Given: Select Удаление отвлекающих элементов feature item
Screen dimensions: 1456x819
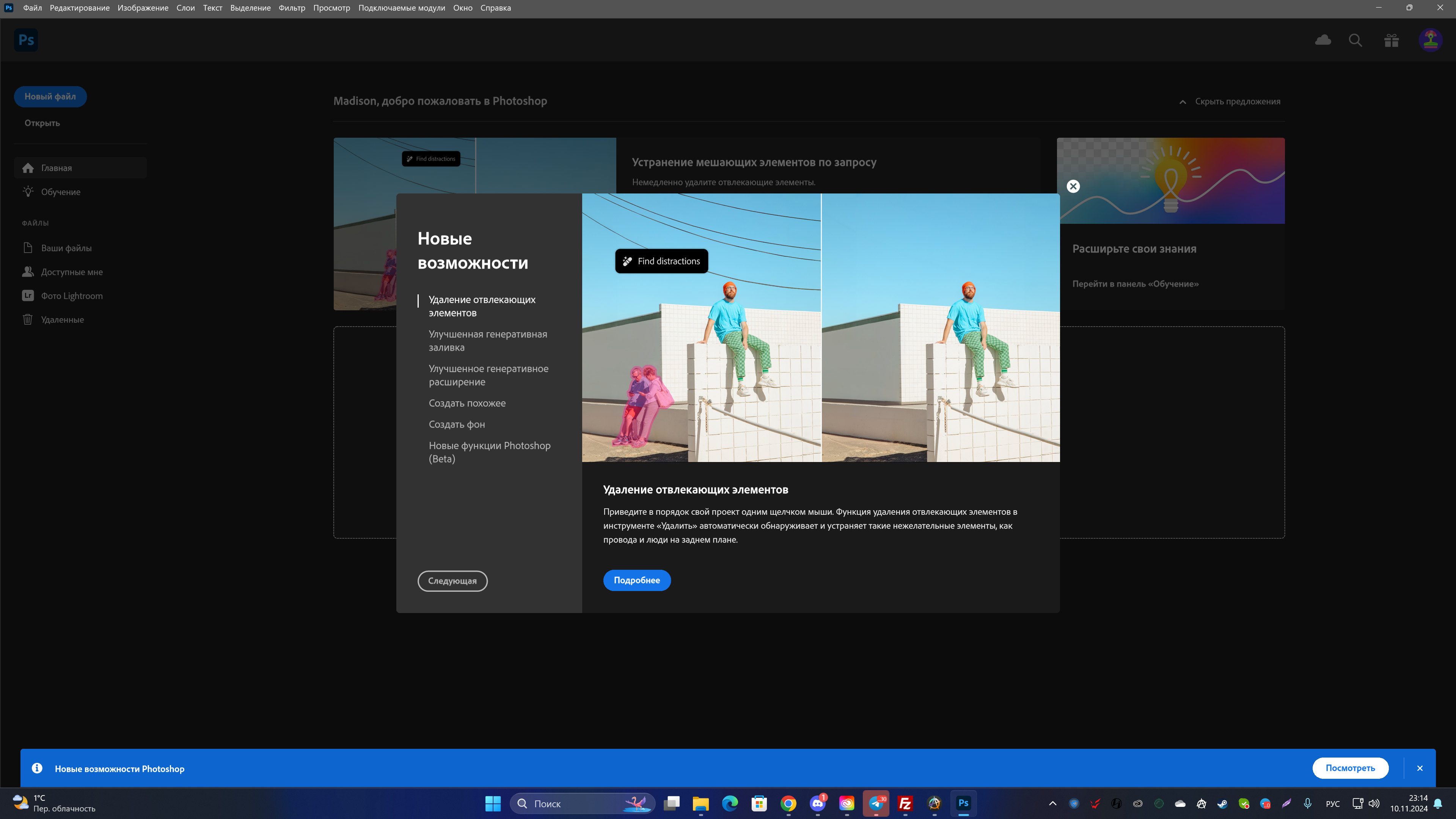Looking at the screenshot, I should [x=482, y=306].
